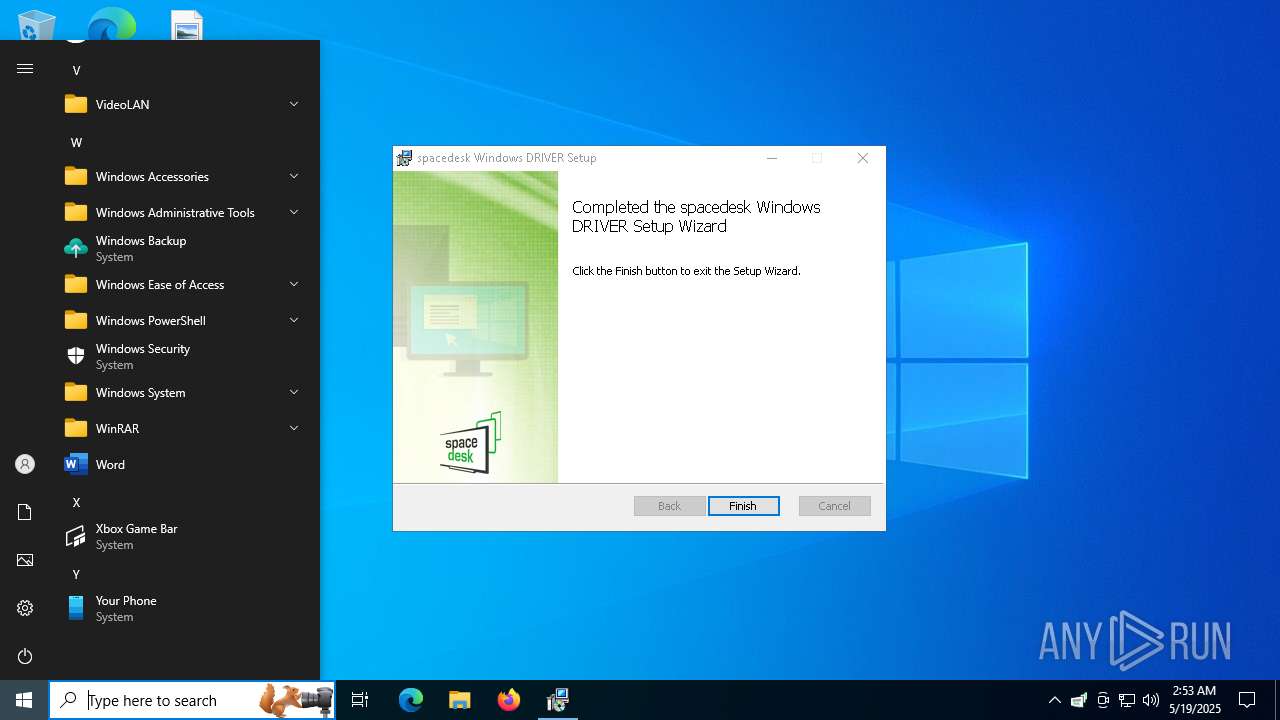Click the Cancel button in the Setup Wizard
Viewport: 1280px width, 720px height.
click(834, 506)
